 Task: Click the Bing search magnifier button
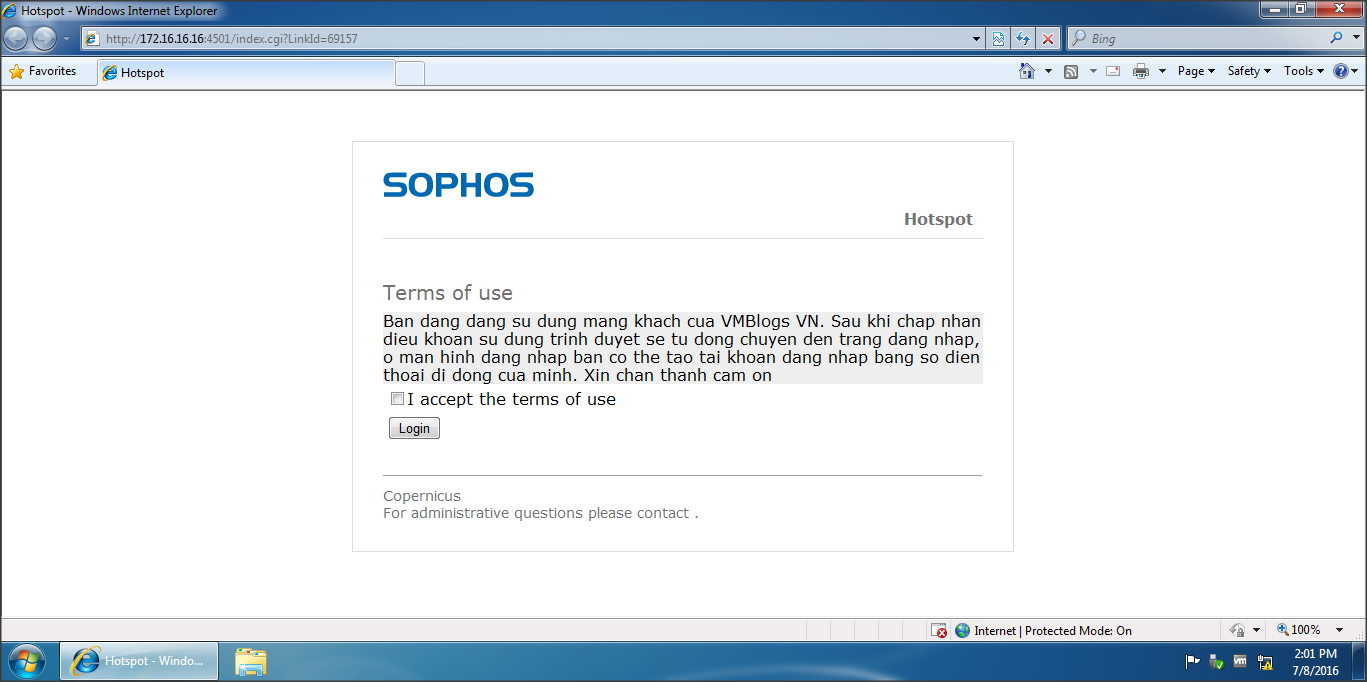click(1336, 39)
